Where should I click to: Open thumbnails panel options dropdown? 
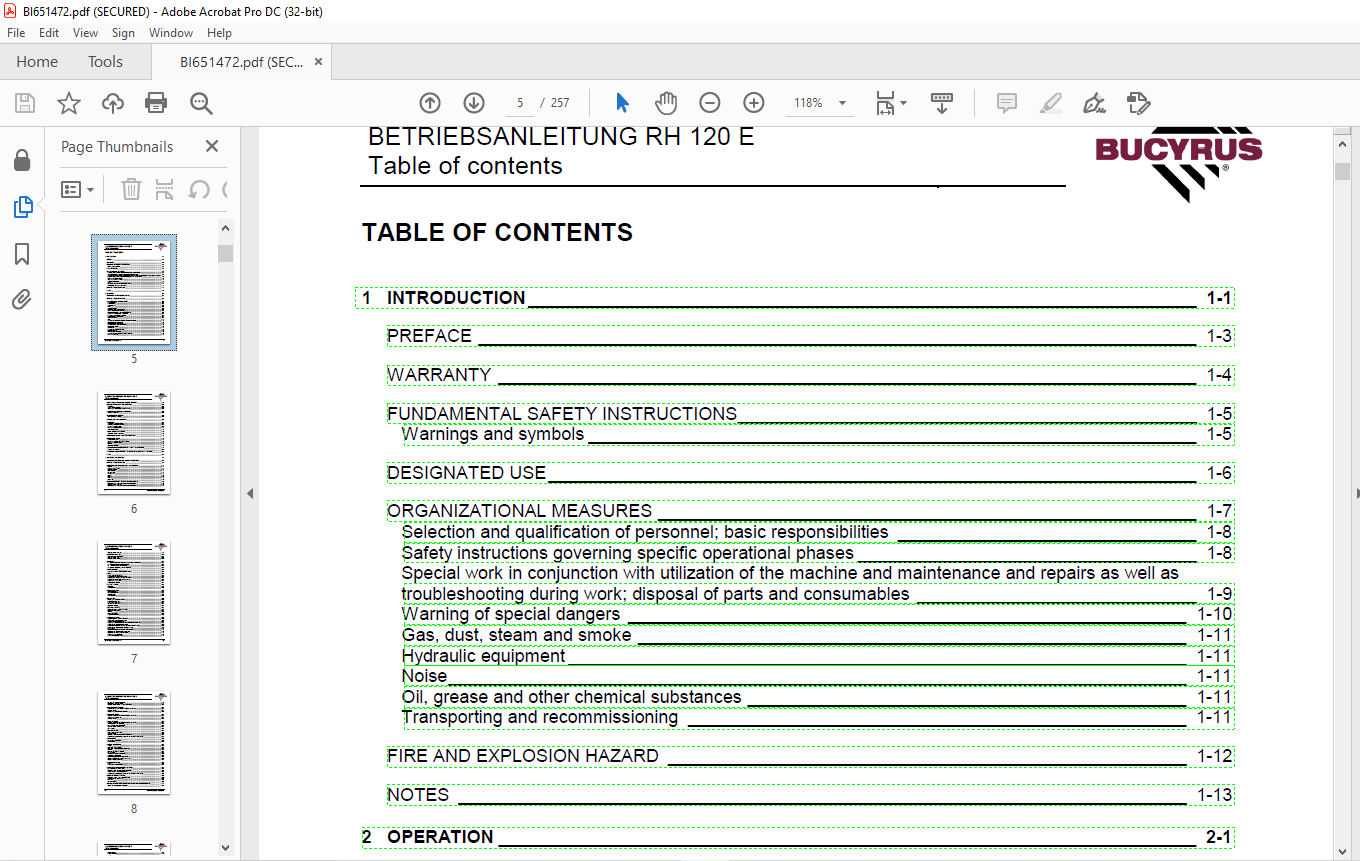point(77,189)
